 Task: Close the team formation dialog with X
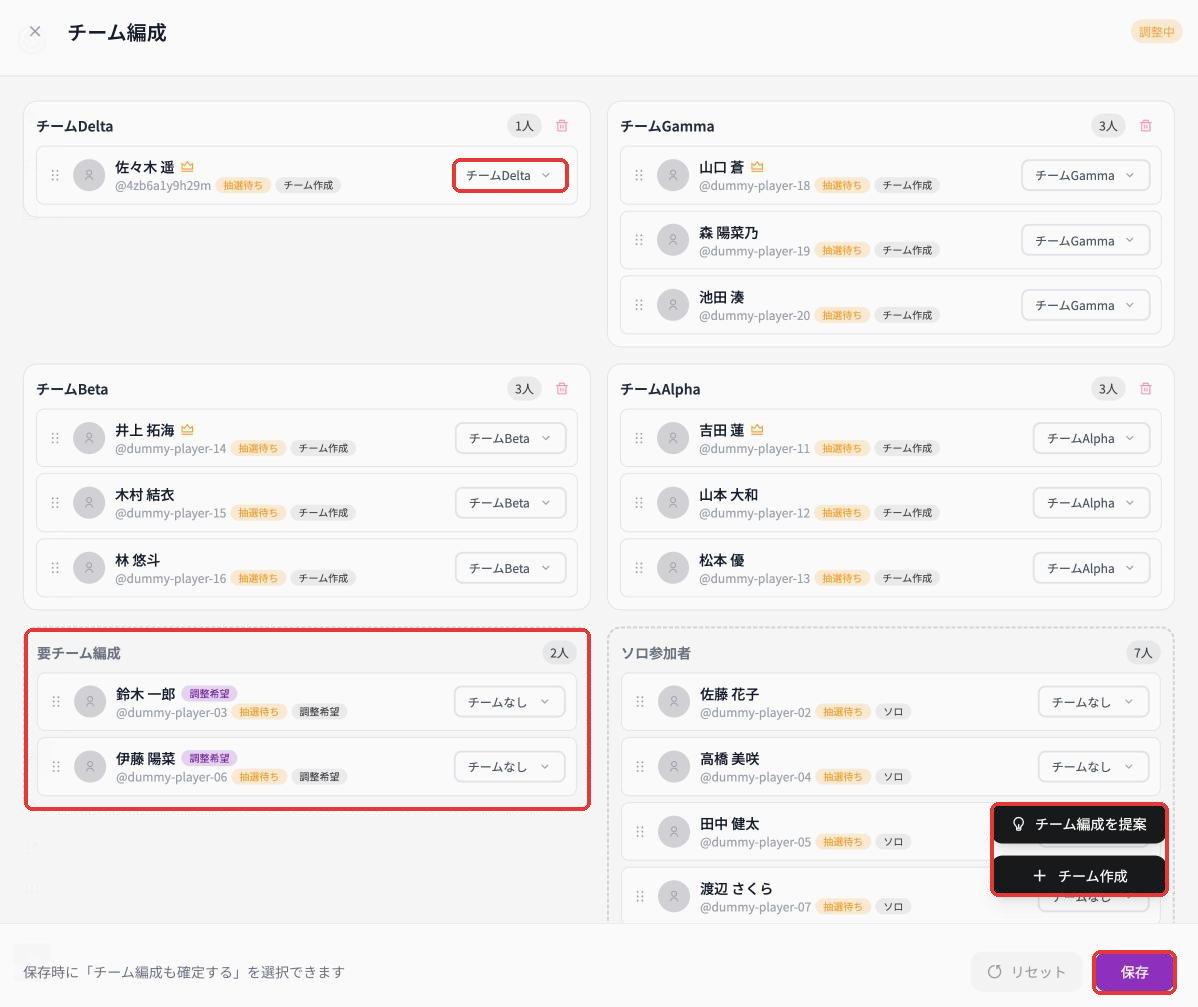pos(34,31)
